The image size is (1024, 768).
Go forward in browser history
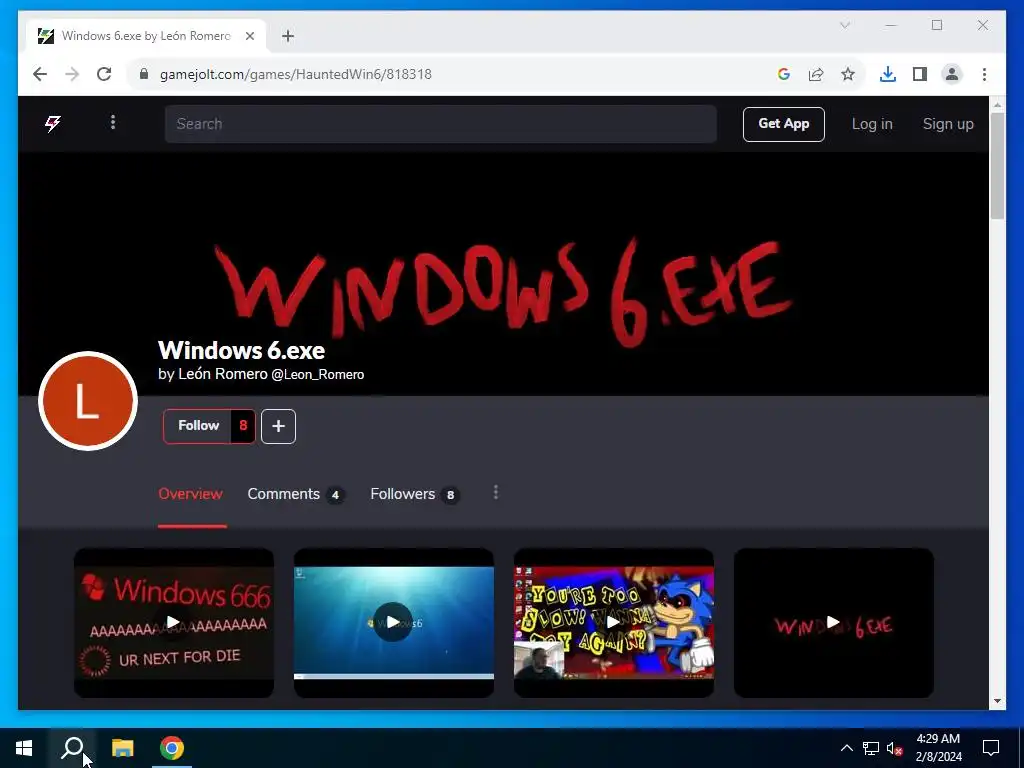click(x=72, y=74)
